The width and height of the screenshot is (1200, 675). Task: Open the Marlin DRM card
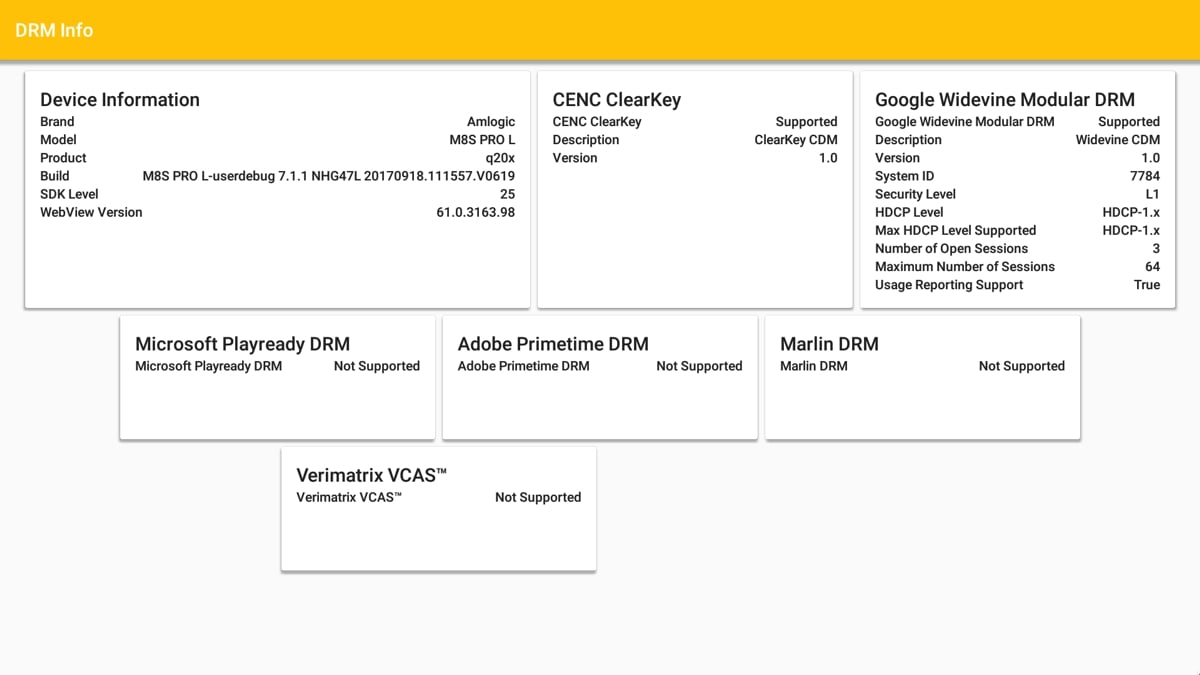tap(922, 378)
